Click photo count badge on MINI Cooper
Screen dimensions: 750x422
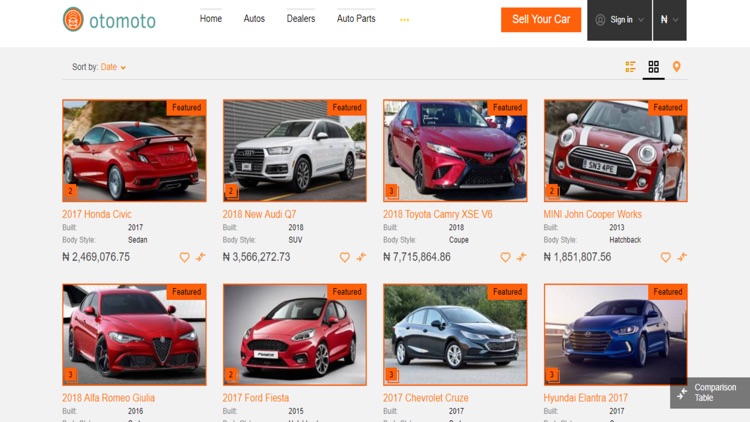coord(552,191)
